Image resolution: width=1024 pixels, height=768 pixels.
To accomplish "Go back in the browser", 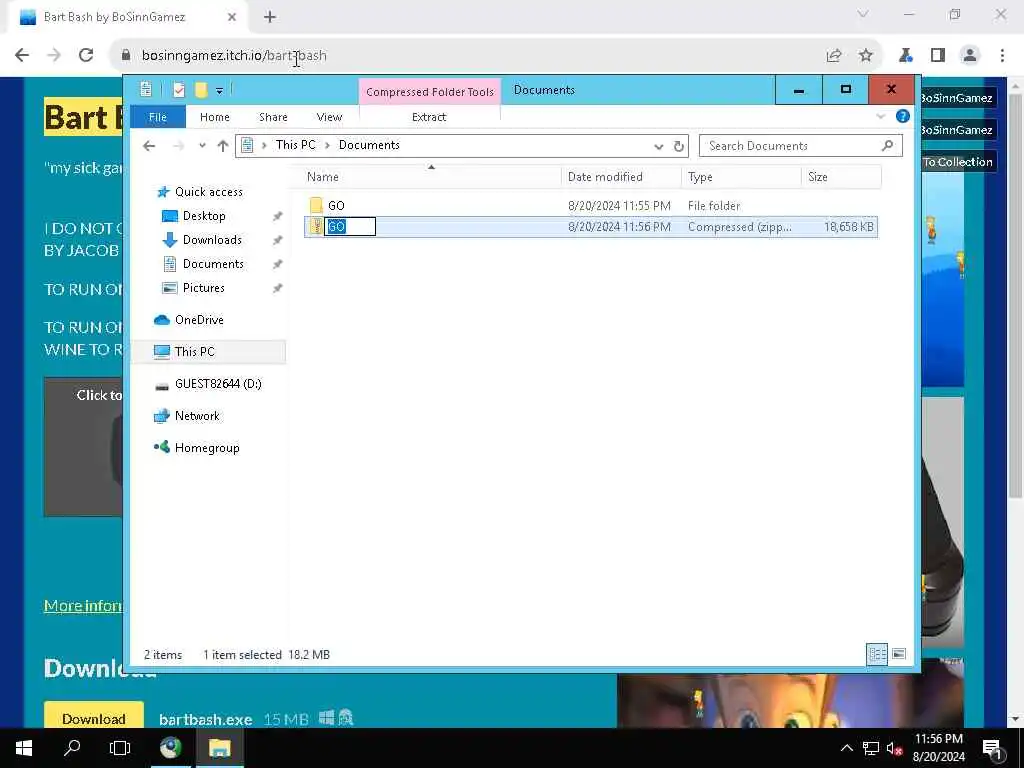I will coord(22,56).
